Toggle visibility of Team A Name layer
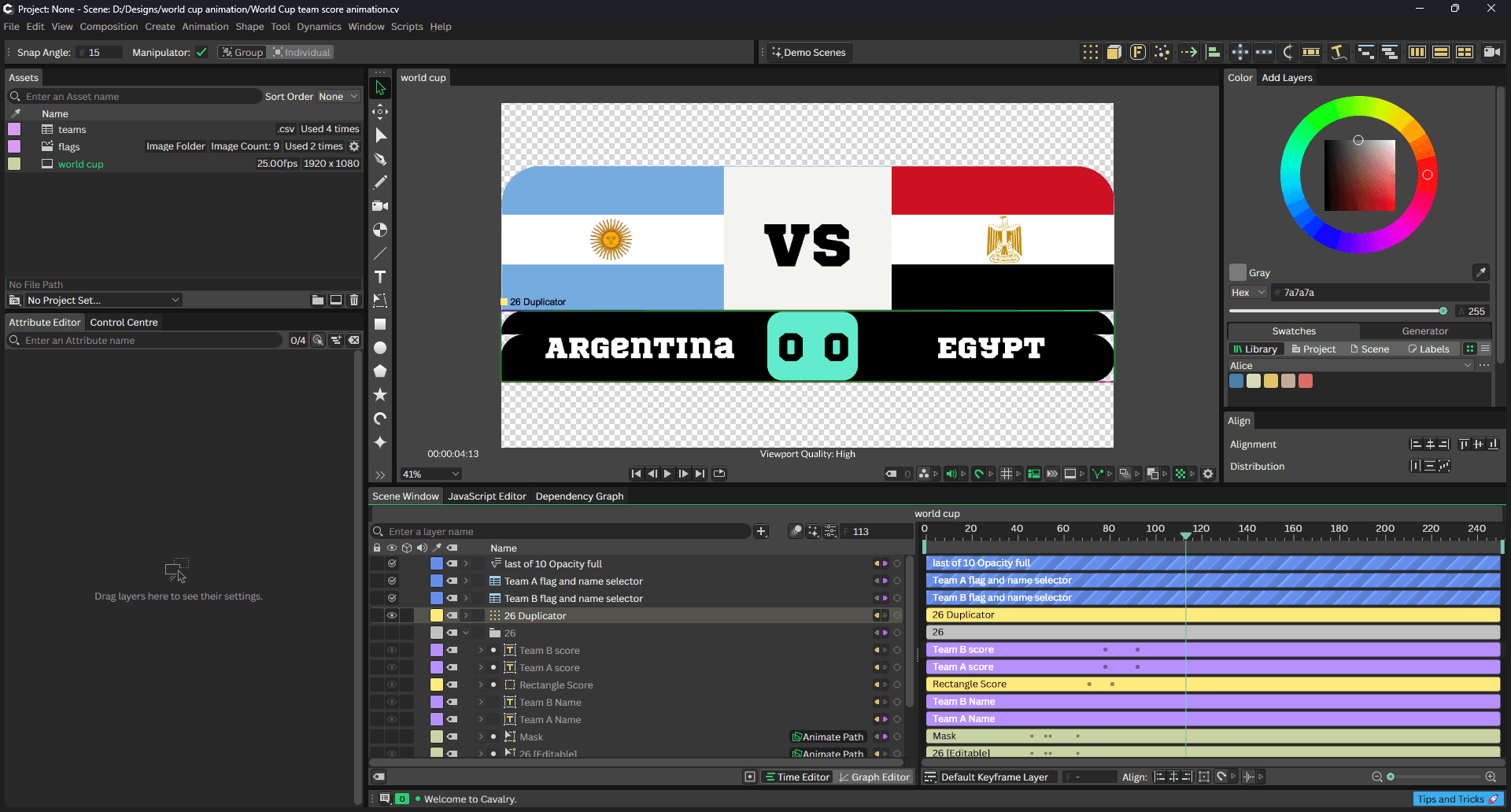The height and width of the screenshot is (812, 1511). (391, 719)
